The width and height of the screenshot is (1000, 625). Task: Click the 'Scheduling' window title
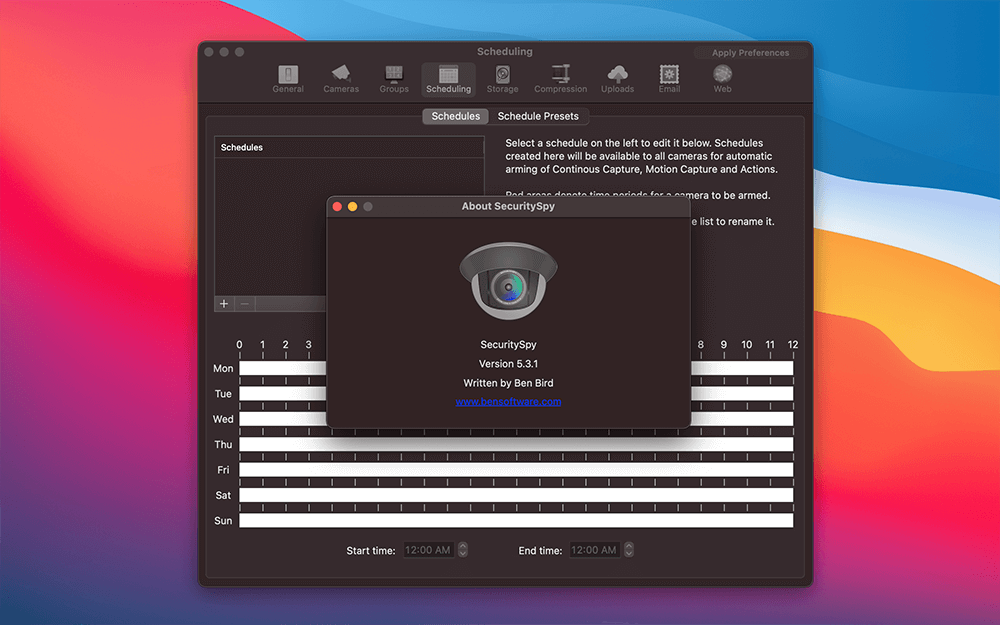[x=504, y=52]
